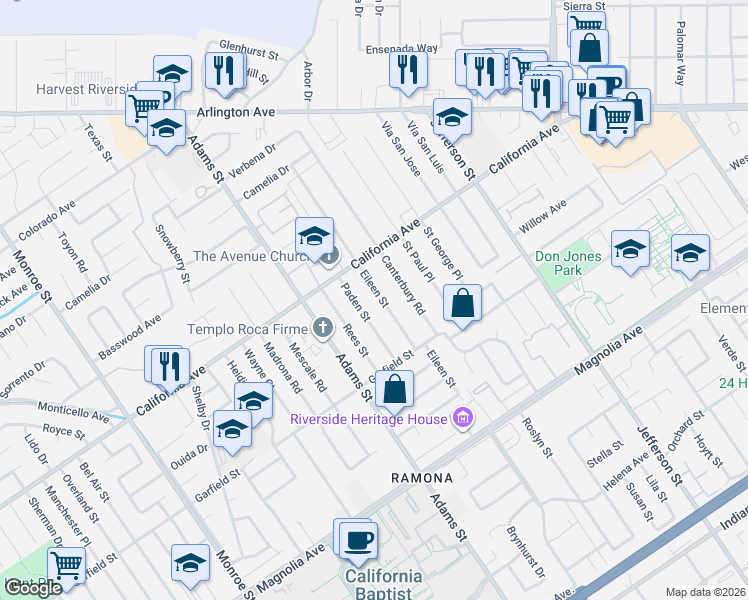
Task: Select the school marker next to Shelby Dr
Action: [x=253, y=400]
